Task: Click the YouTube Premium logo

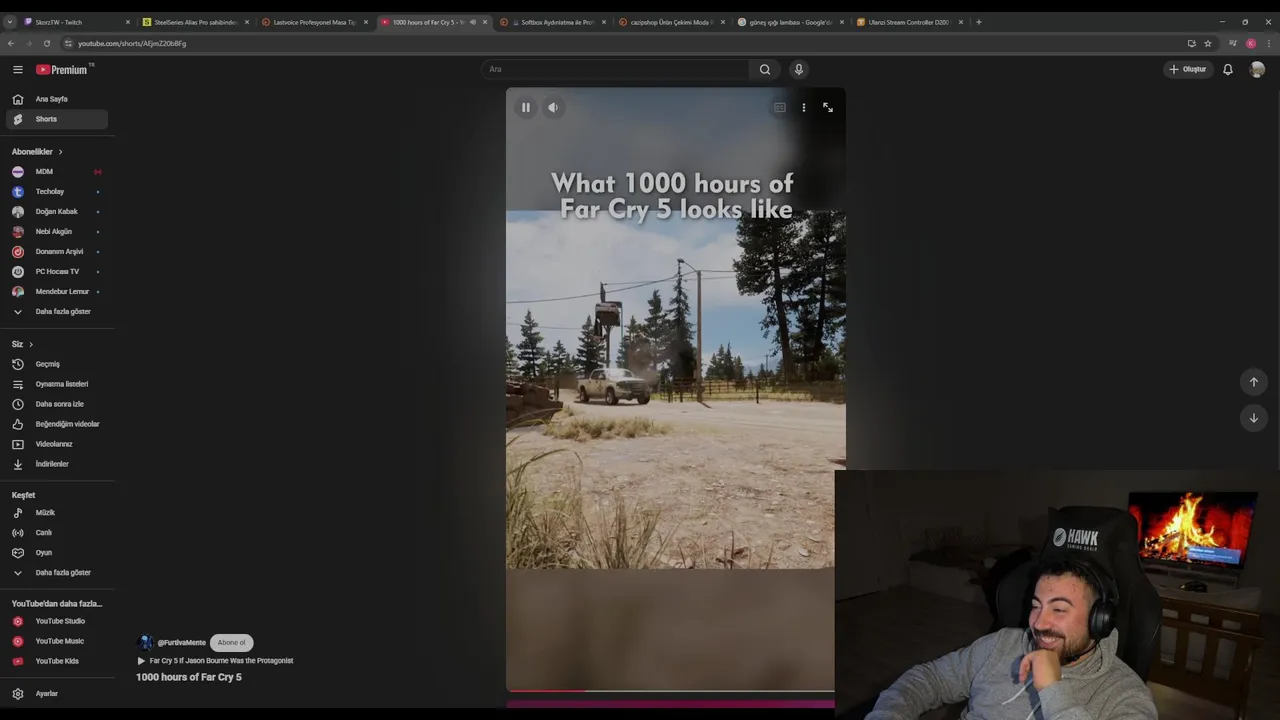Action: (63, 69)
